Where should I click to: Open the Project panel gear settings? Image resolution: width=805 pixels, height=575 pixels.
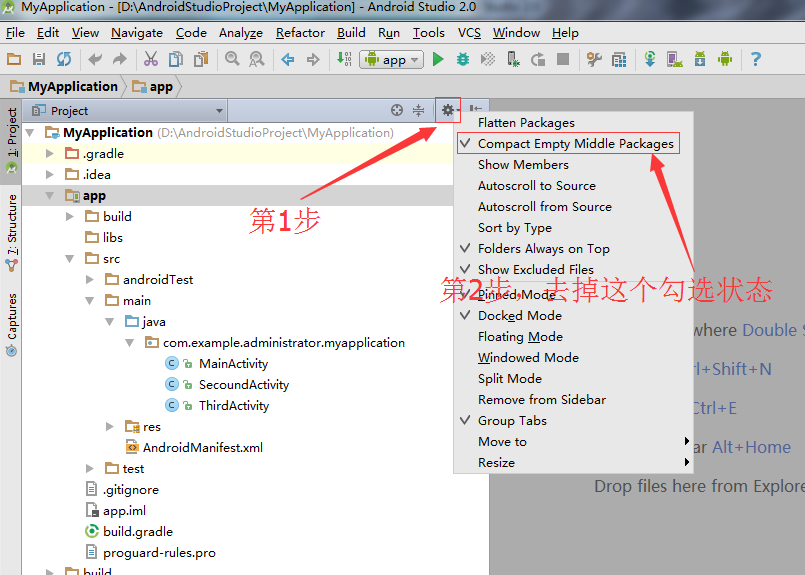448,110
